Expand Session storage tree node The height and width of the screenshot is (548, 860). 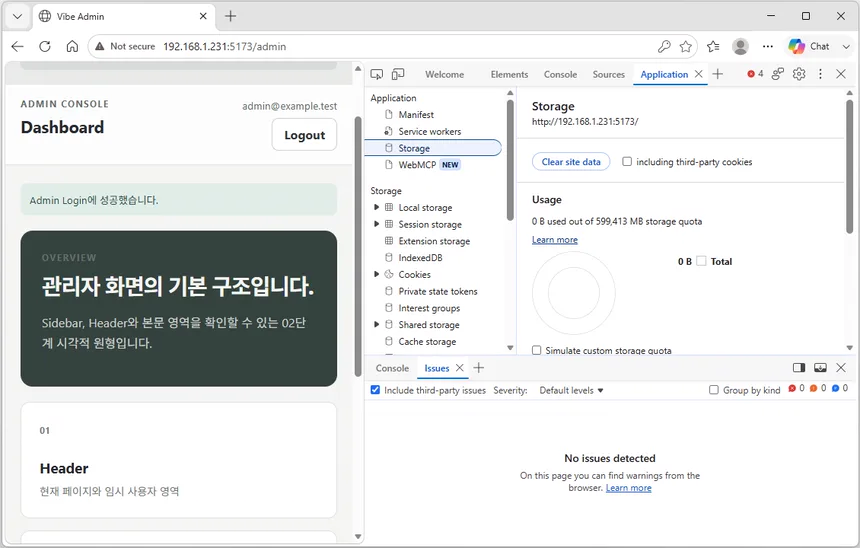(x=376, y=224)
